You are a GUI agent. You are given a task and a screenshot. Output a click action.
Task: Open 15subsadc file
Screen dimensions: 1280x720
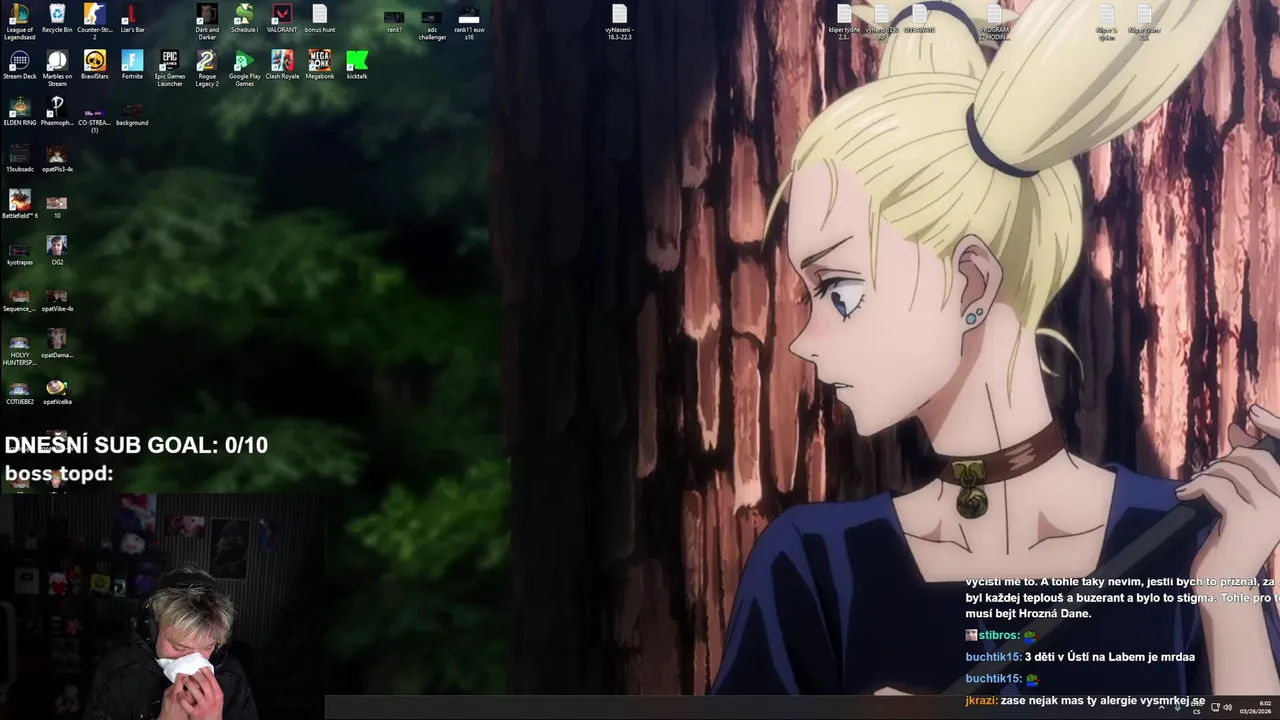[19, 158]
